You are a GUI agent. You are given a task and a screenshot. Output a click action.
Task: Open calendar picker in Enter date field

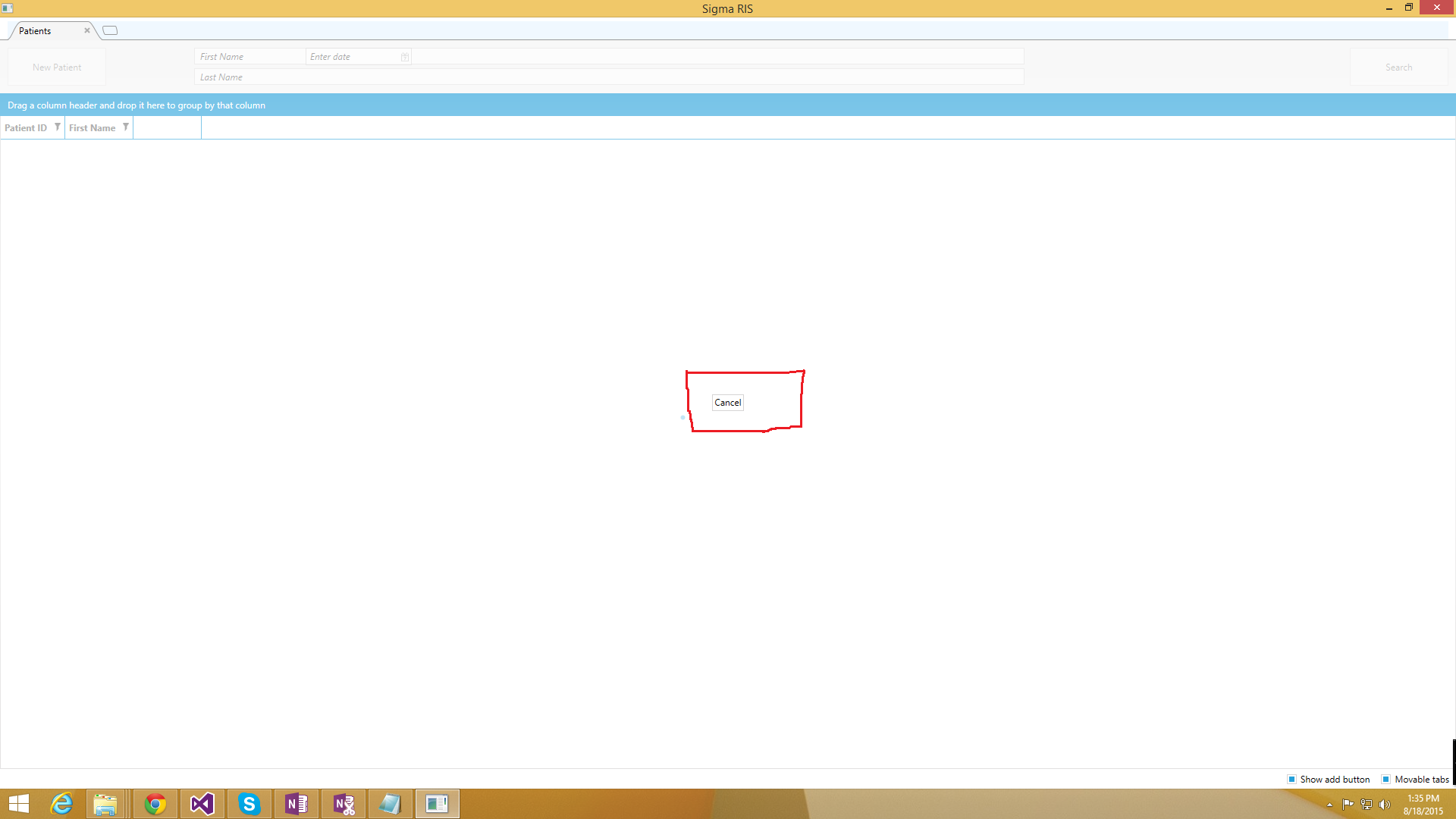(405, 57)
